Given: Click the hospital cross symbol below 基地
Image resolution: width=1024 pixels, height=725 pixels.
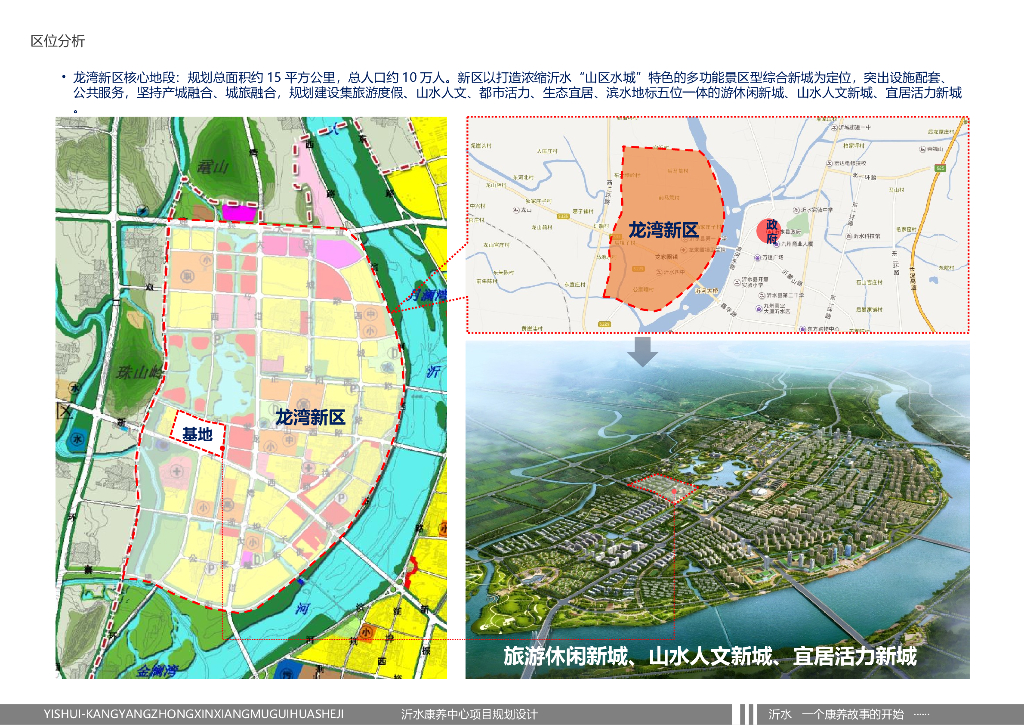Looking at the screenshot, I should (177, 471).
